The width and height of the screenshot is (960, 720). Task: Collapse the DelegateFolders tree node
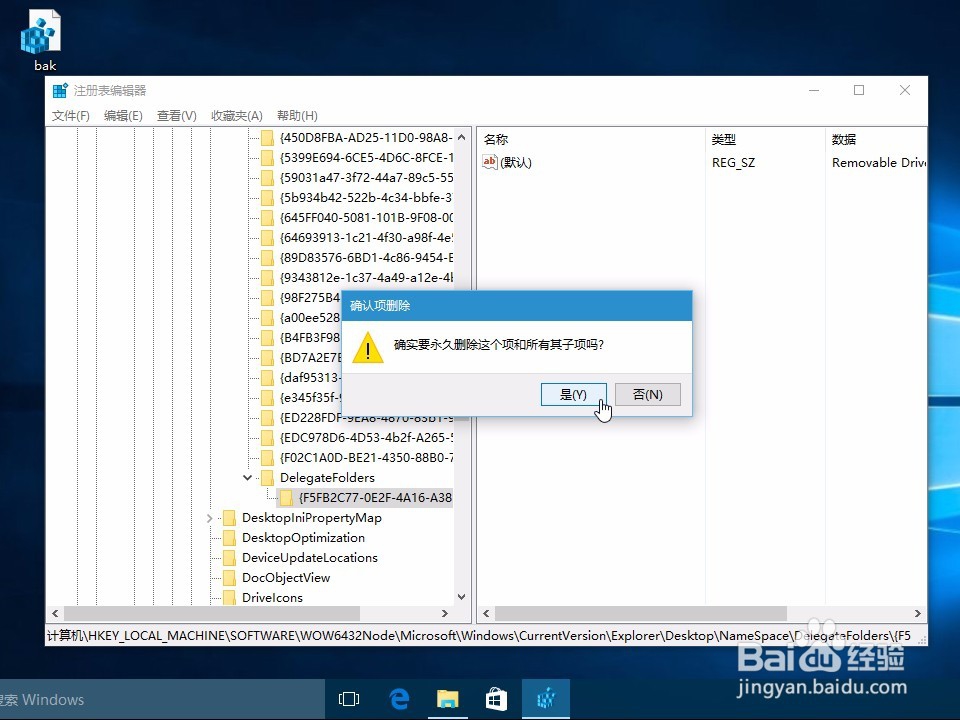[247, 478]
